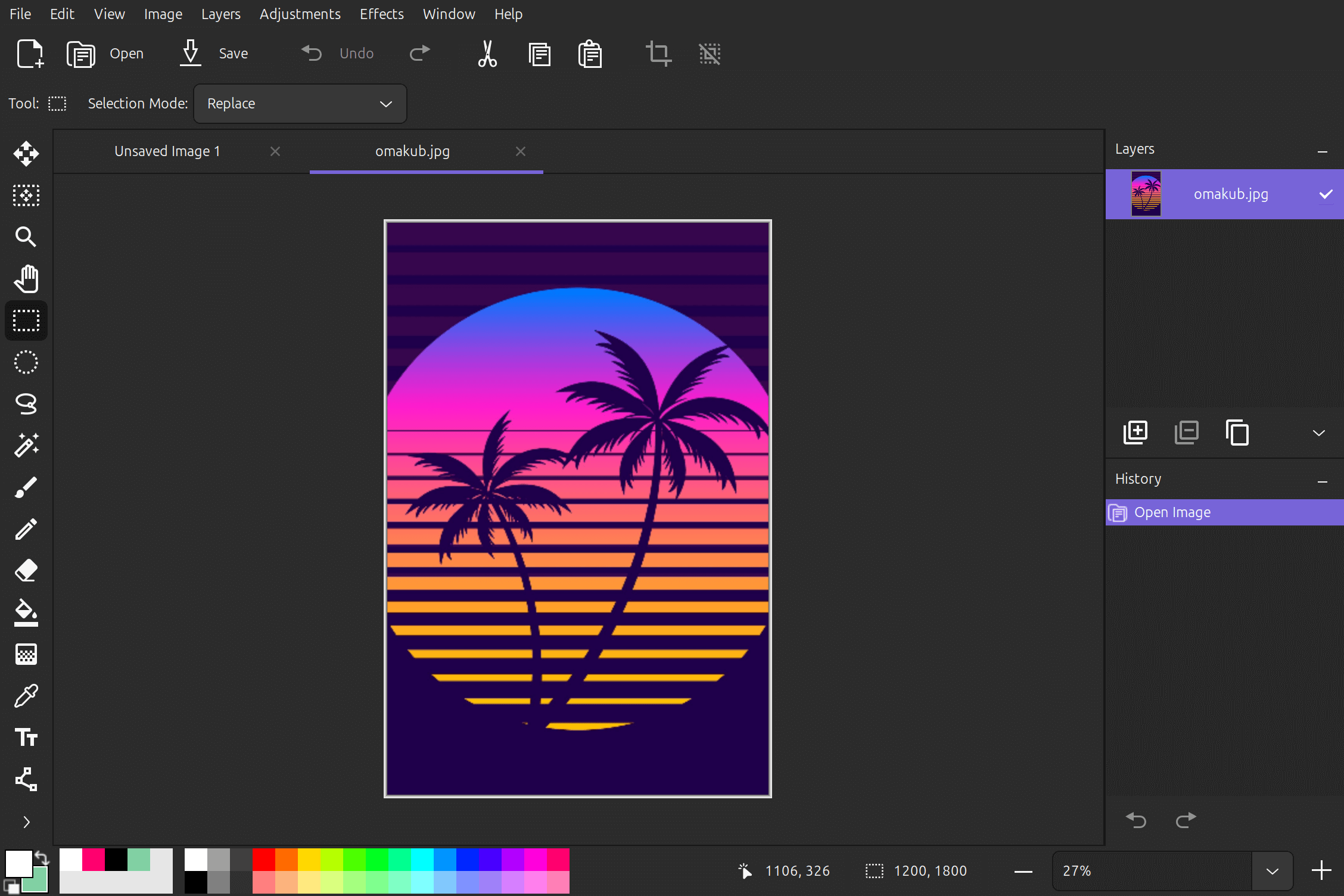
Task: Choose the bright red palette swatch
Action: point(264,860)
